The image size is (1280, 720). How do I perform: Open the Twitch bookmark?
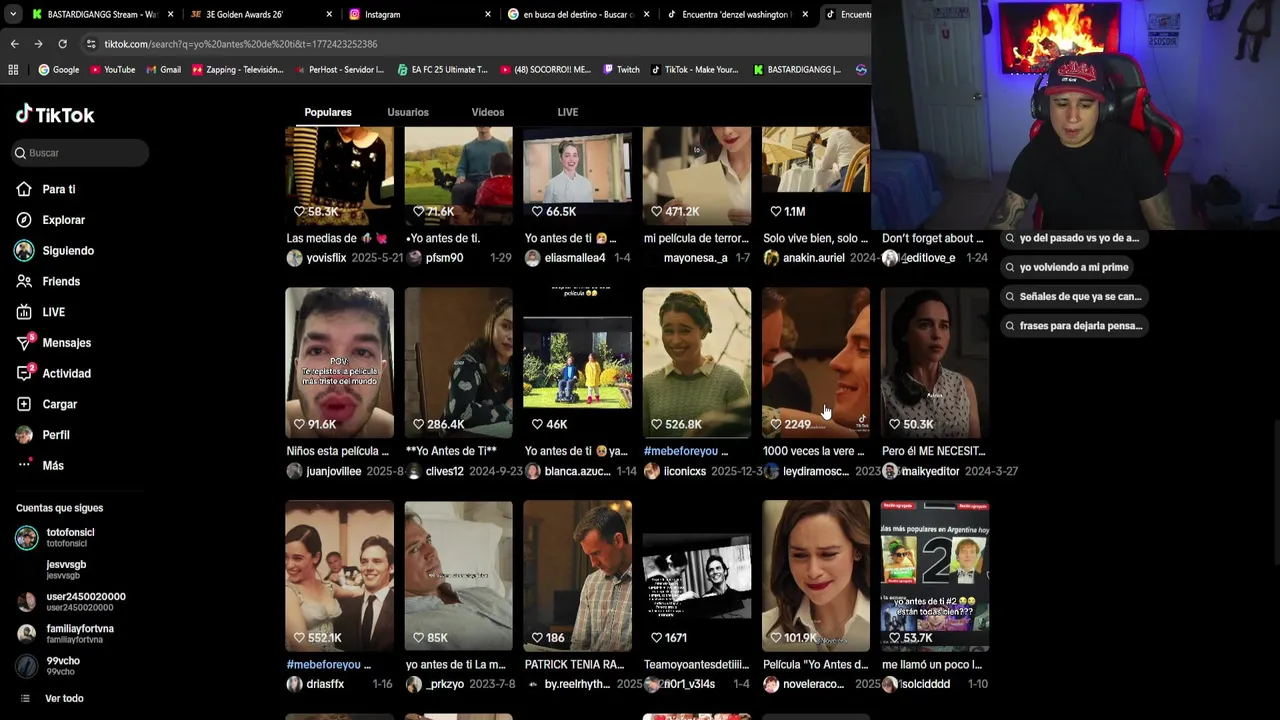click(x=621, y=70)
